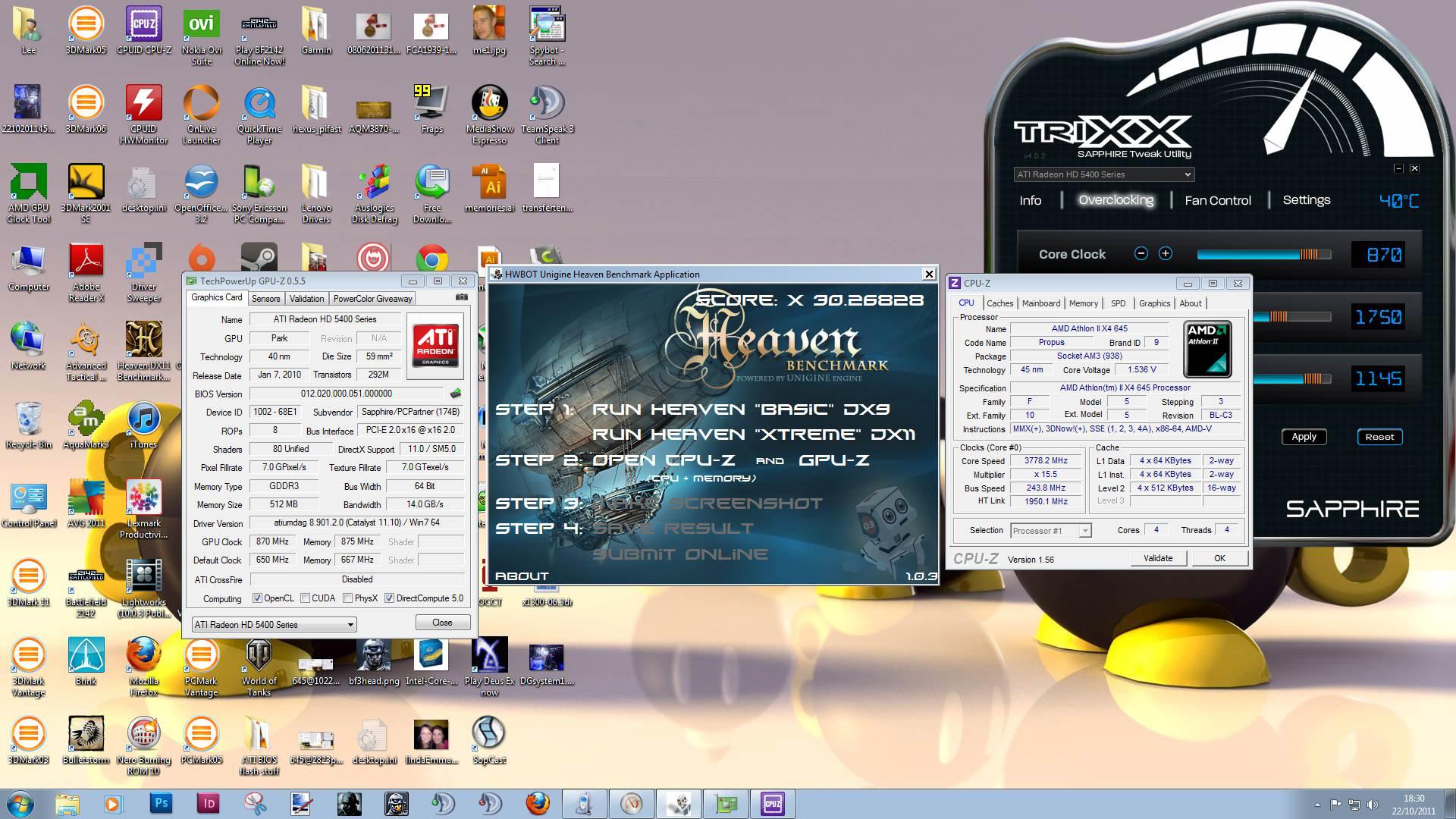Switch to the CPU-Z Caches tab
This screenshot has height=819, width=1456.
click(x=999, y=303)
